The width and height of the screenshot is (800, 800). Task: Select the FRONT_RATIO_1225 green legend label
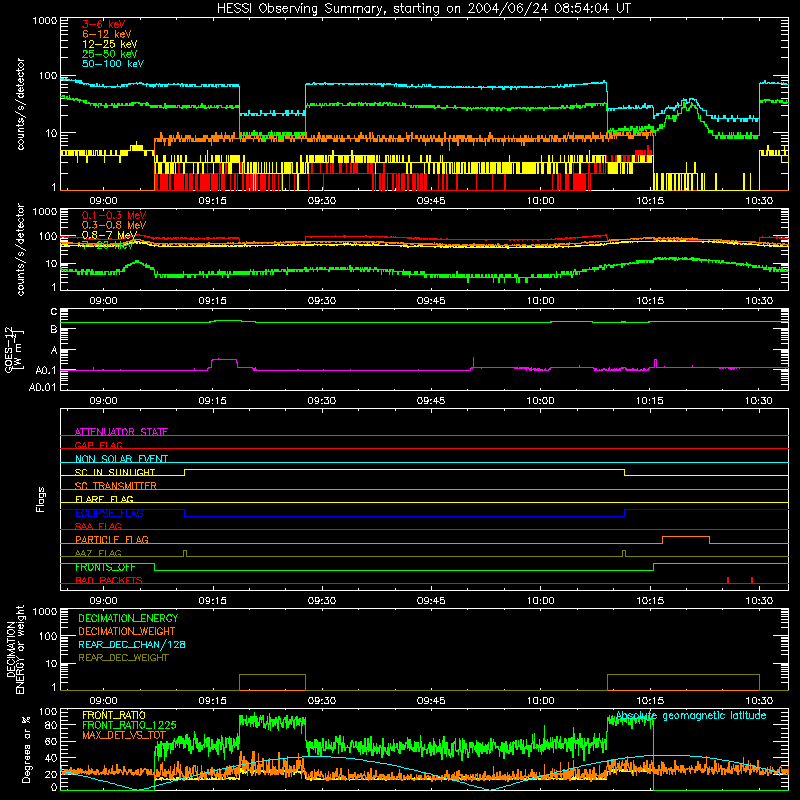tap(129, 725)
